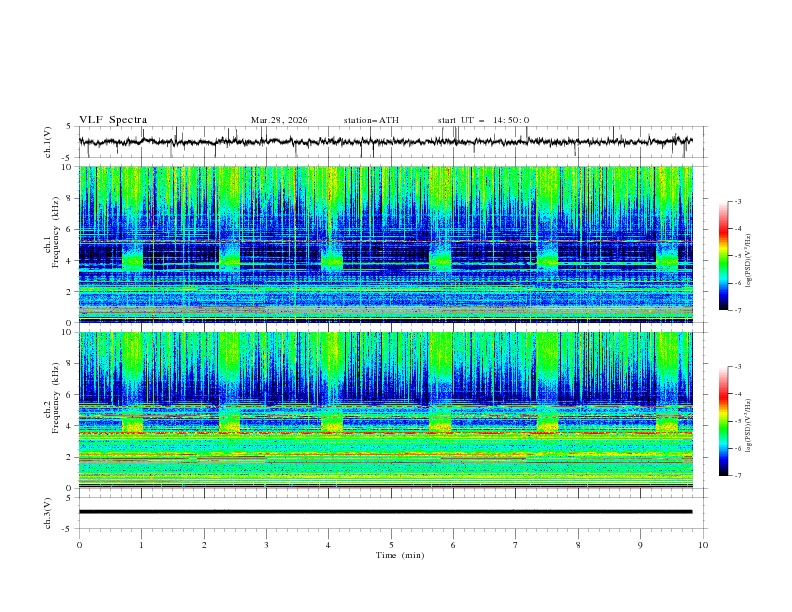Click the "ch.1(V)" waveform axis label

[x=48, y=142]
